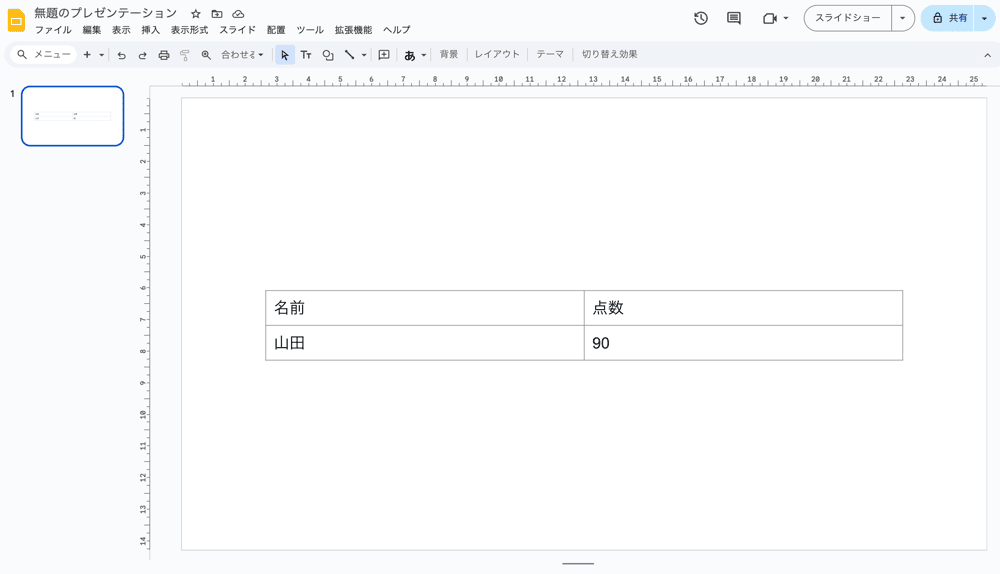Click the redo arrow in toolbar

tap(142, 55)
